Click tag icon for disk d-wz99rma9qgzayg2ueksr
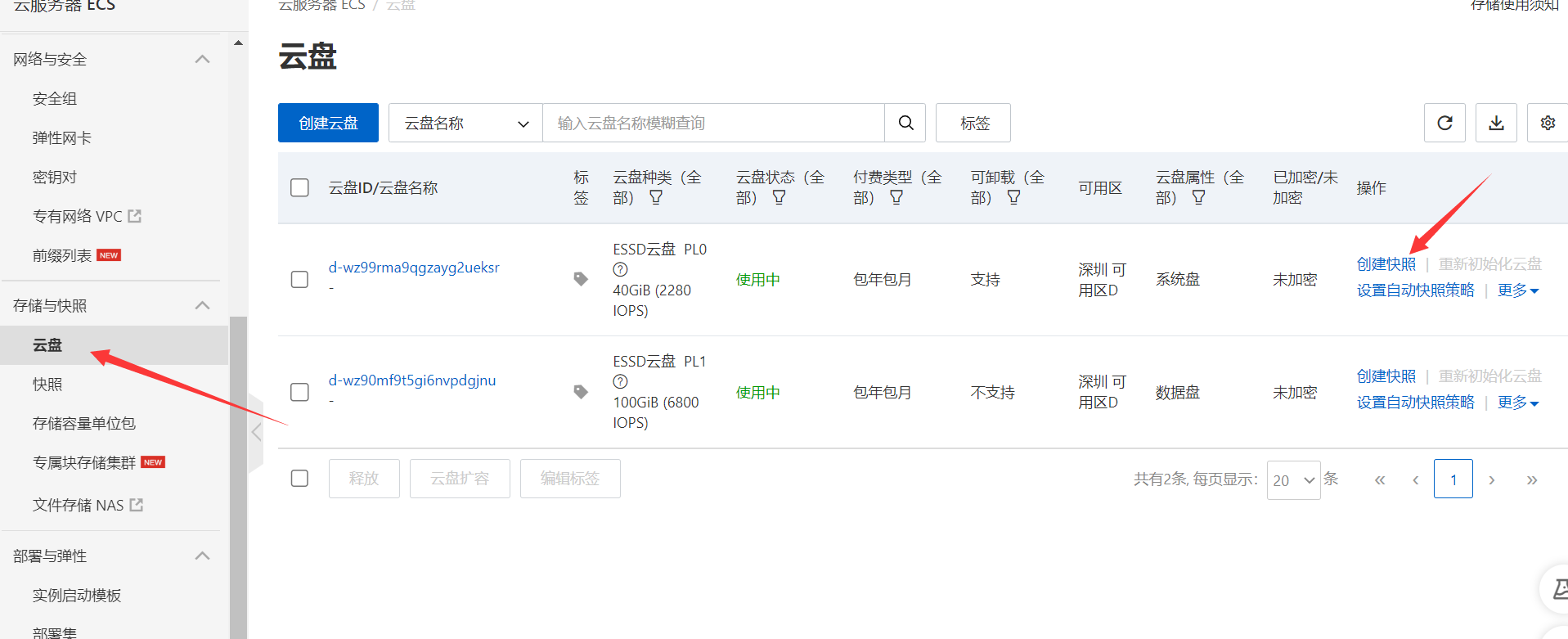1568x639 pixels. coord(581,279)
